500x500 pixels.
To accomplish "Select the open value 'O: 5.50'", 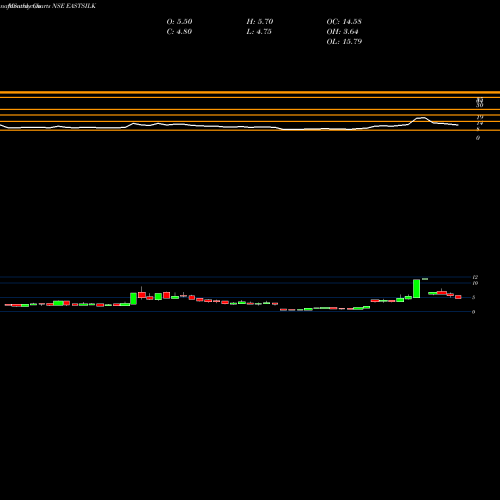I will pyautogui.click(x=179, y=22).
